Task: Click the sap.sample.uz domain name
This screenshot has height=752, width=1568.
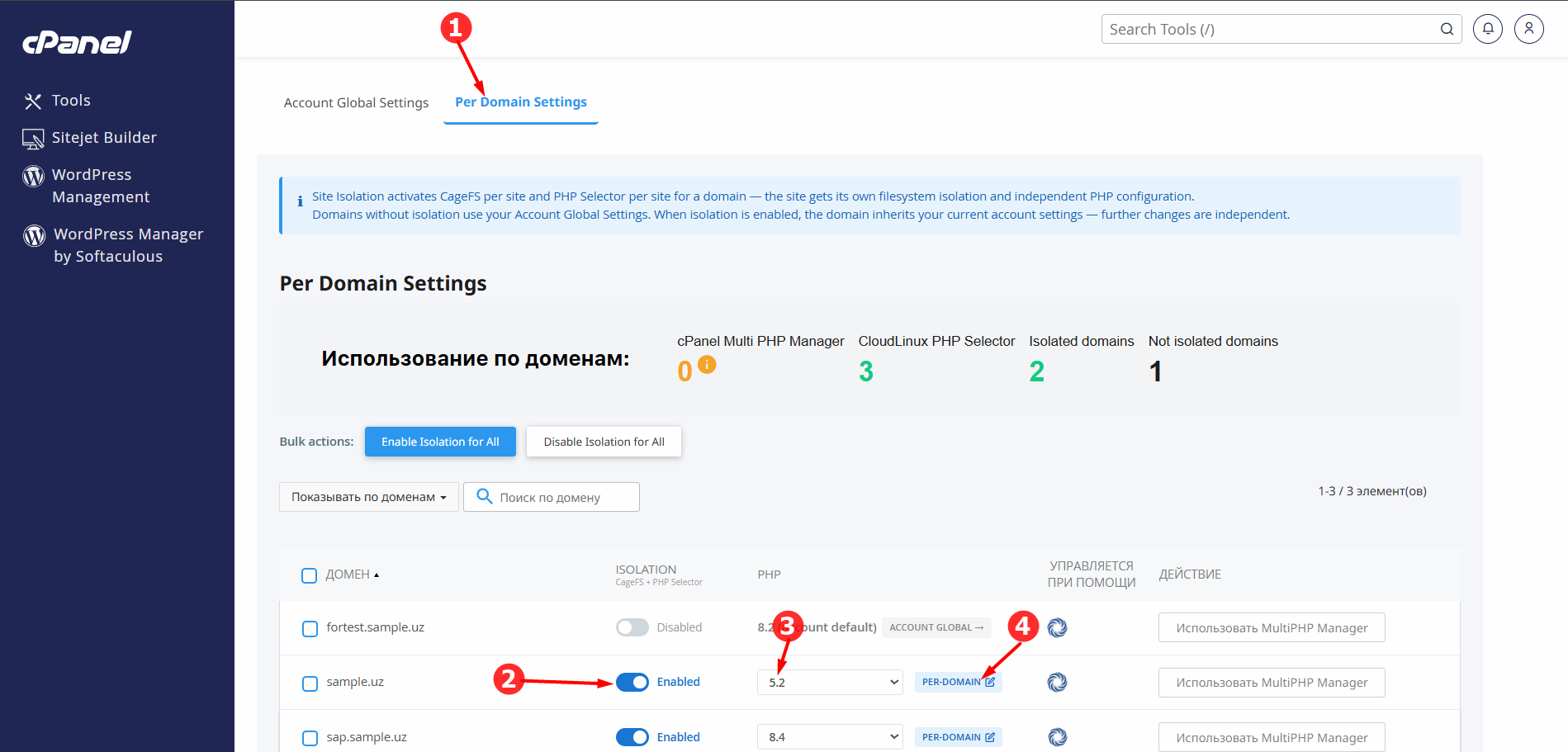Action: click(367, 737)
